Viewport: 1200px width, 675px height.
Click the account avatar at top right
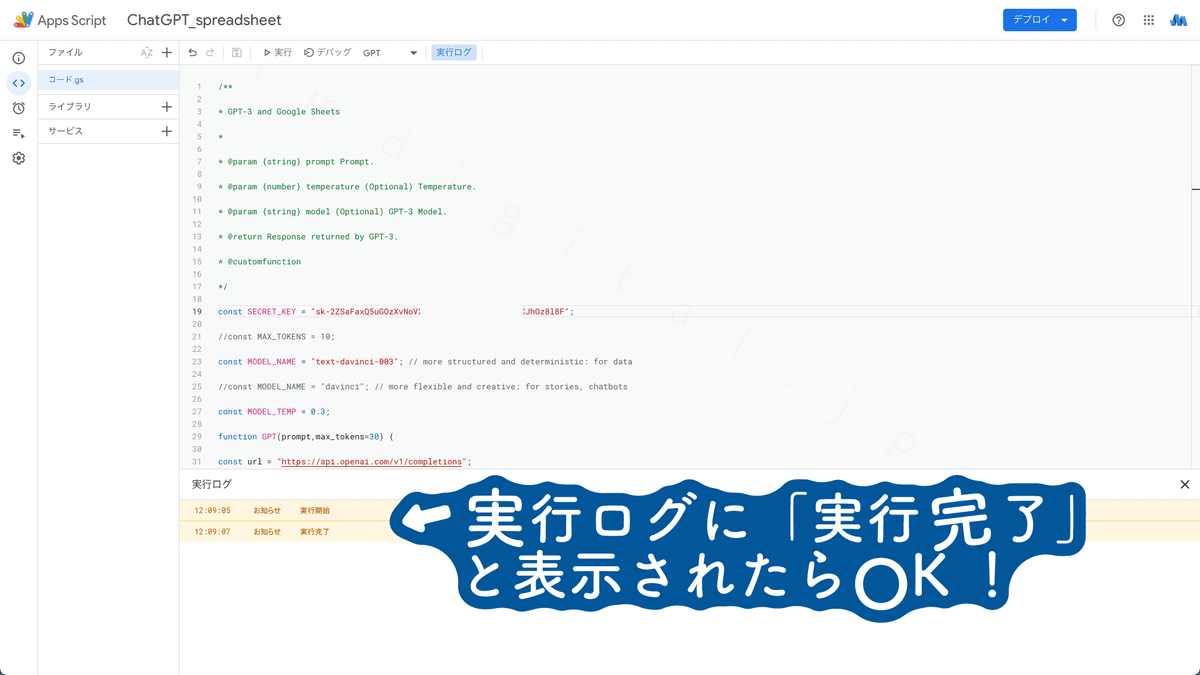tap(1178, 20)
